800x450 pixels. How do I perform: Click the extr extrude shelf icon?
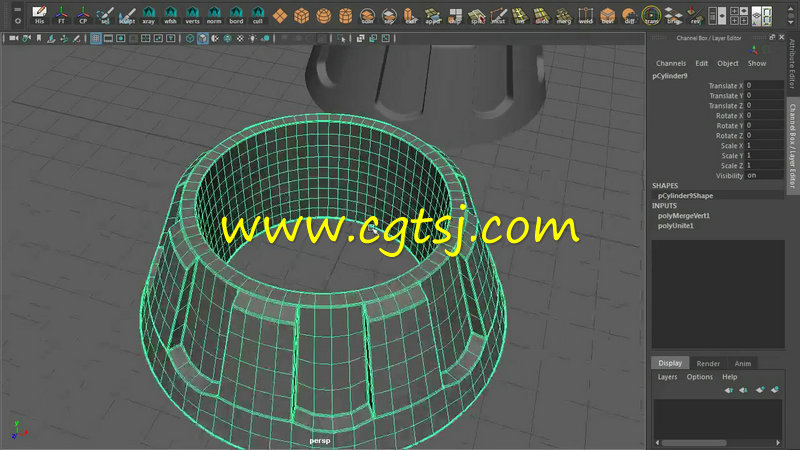coord(411,15)
